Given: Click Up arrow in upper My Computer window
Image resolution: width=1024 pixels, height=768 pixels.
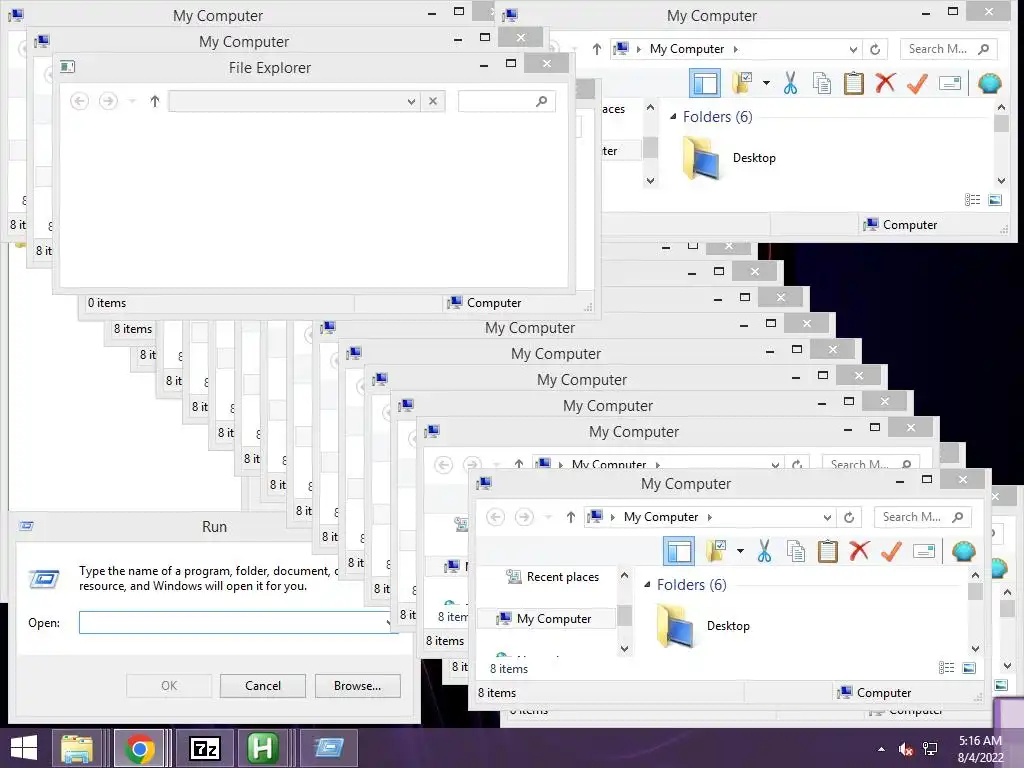Looking at the screenshot, I should (597, 49).
